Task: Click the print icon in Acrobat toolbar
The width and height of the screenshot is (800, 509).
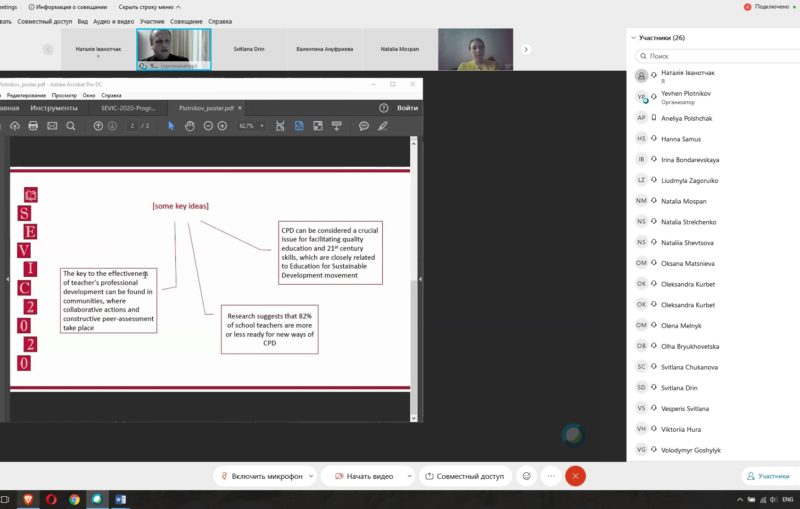Action: pyautogui.click(x=33, y=126)
